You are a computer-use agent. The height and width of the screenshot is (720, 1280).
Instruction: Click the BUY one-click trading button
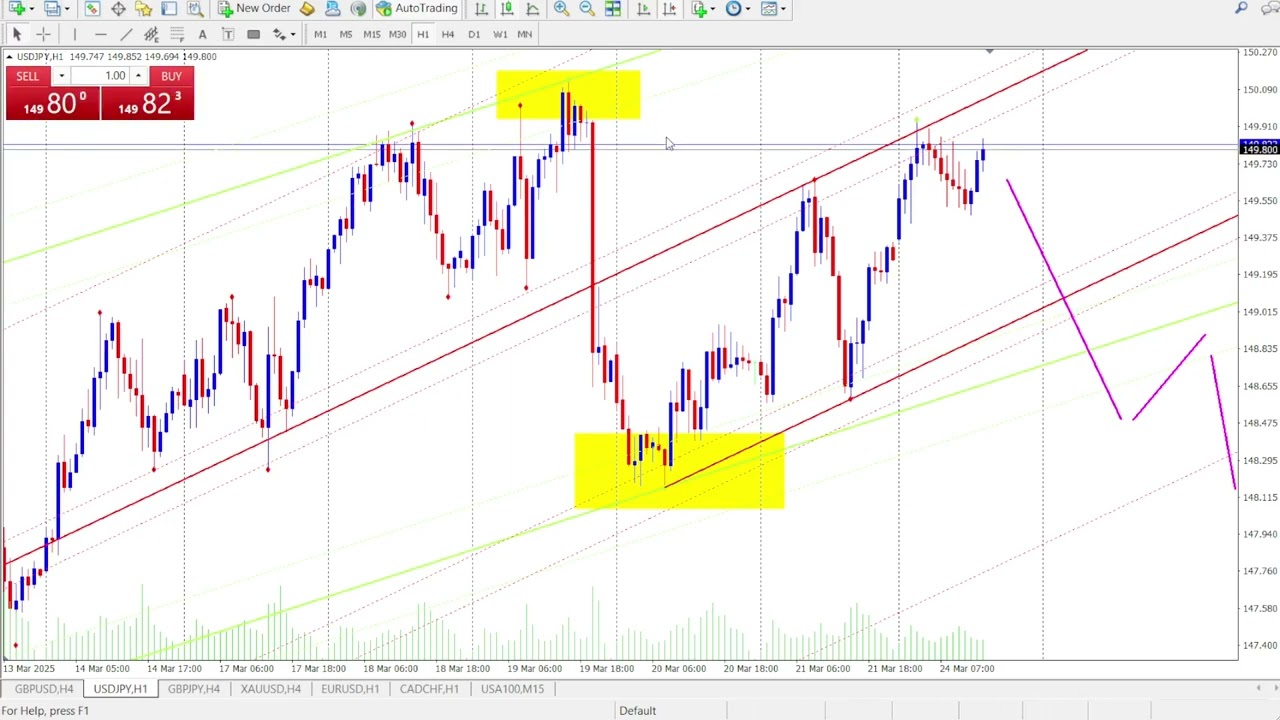[x=171, y=77]
